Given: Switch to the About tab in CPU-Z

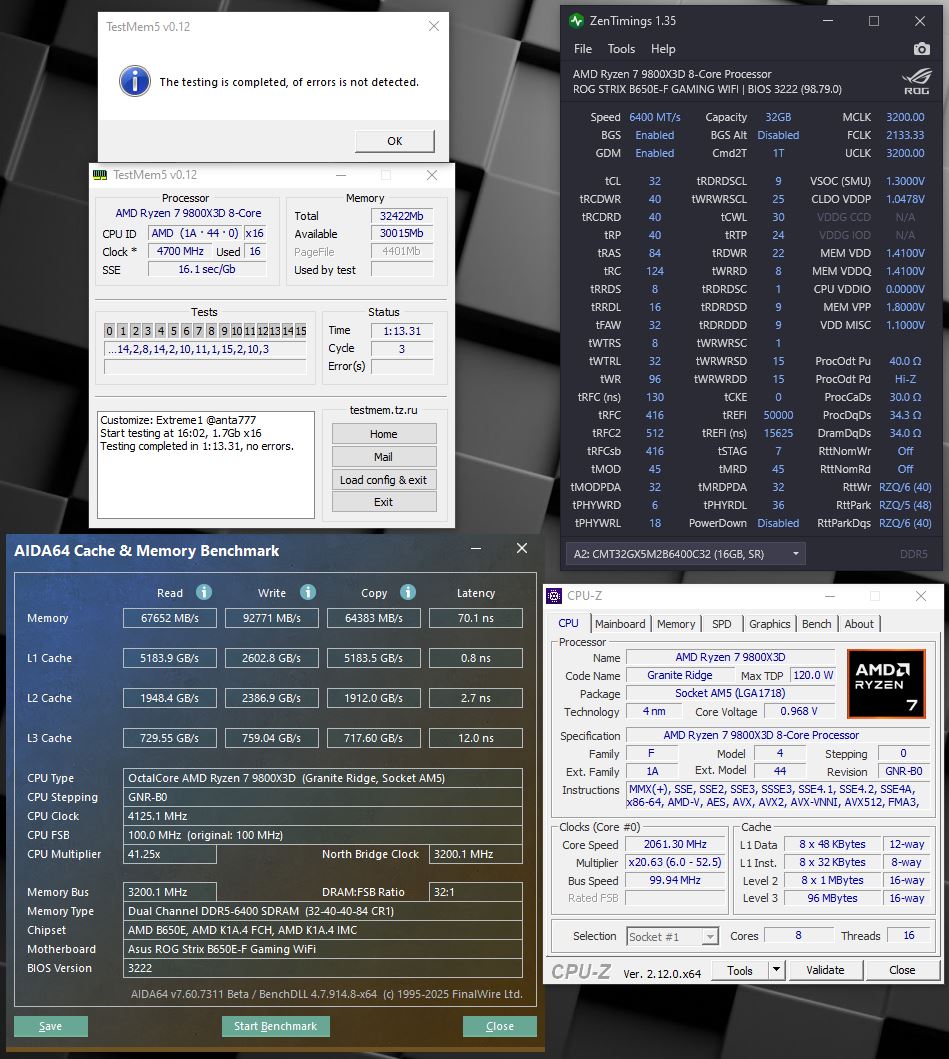Looking at the screenshot, I should point(859,624).
